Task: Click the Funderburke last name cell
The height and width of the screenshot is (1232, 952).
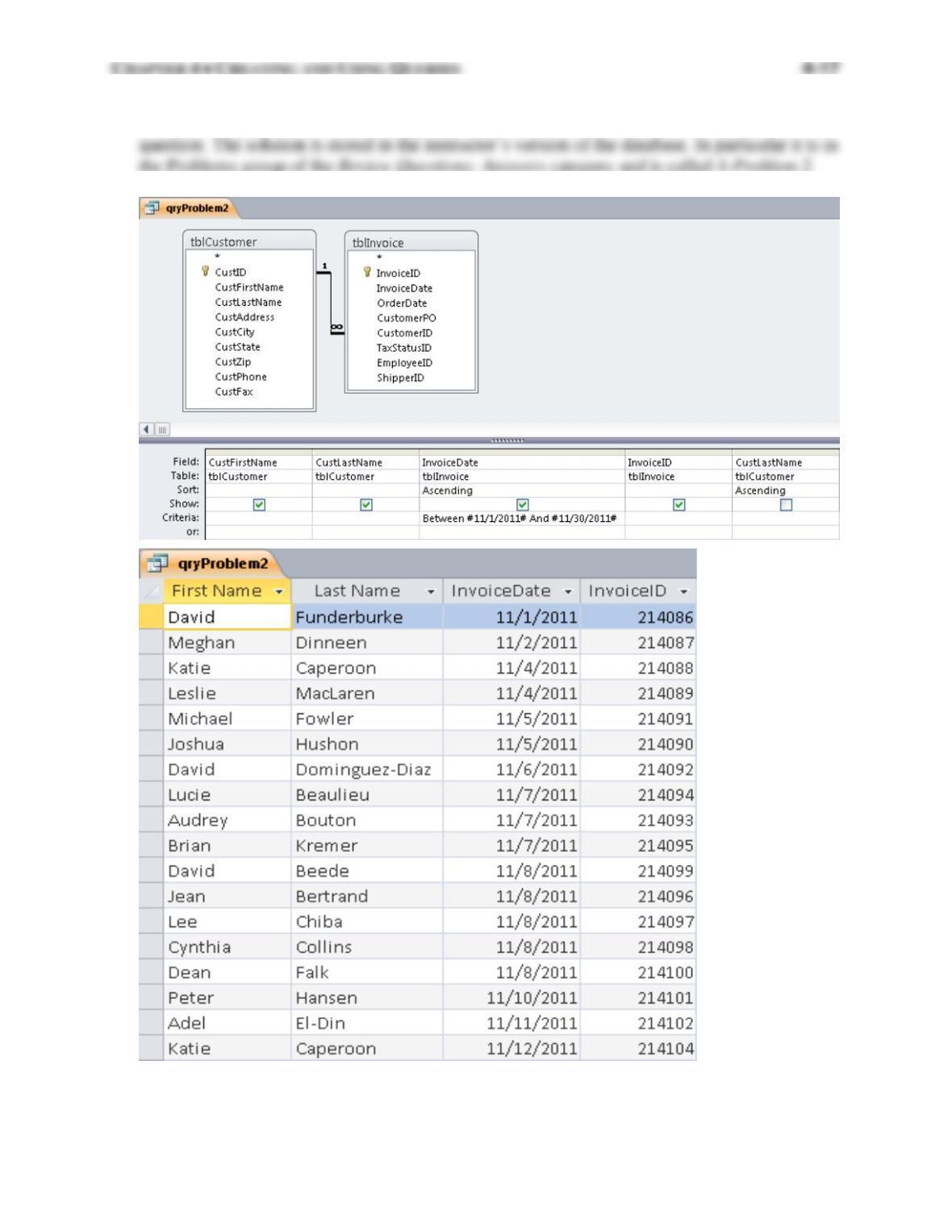Action: tap(367, 617)
